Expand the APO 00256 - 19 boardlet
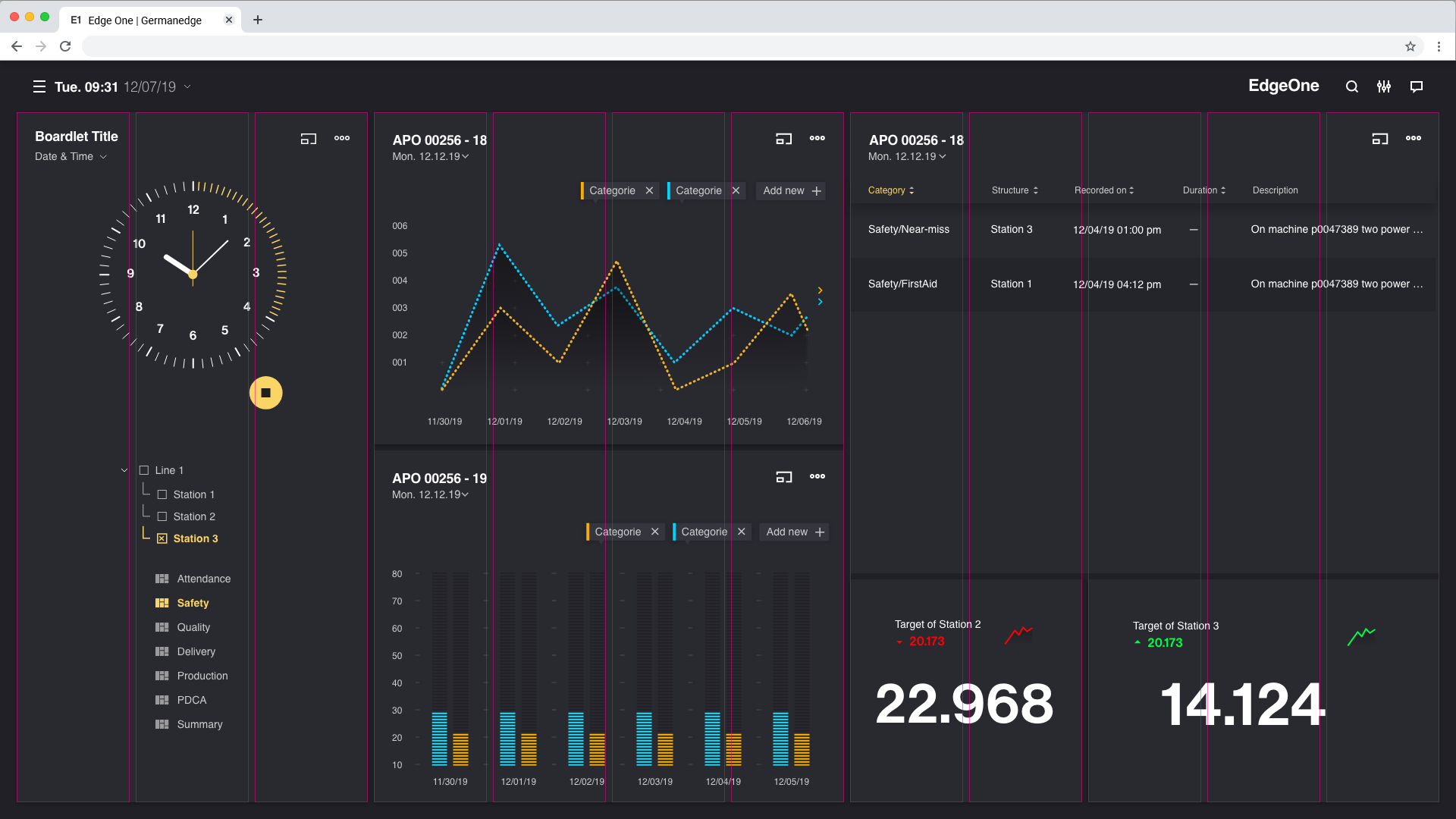Screen dimensions: 1456x819 783,477
